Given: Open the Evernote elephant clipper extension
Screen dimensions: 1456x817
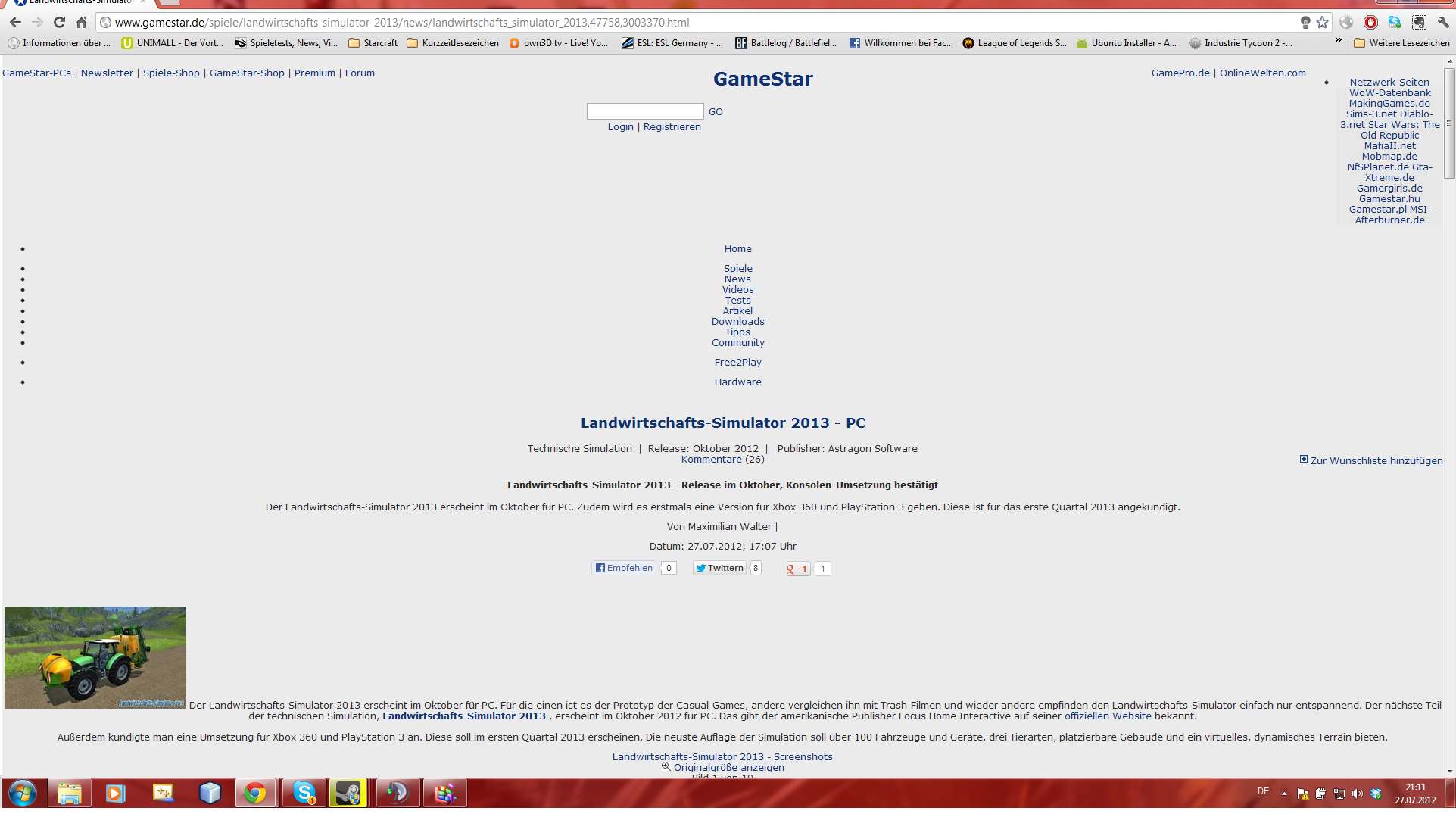Looking at the screenshot, I should pyautogui.click(x=1419, y=23).
